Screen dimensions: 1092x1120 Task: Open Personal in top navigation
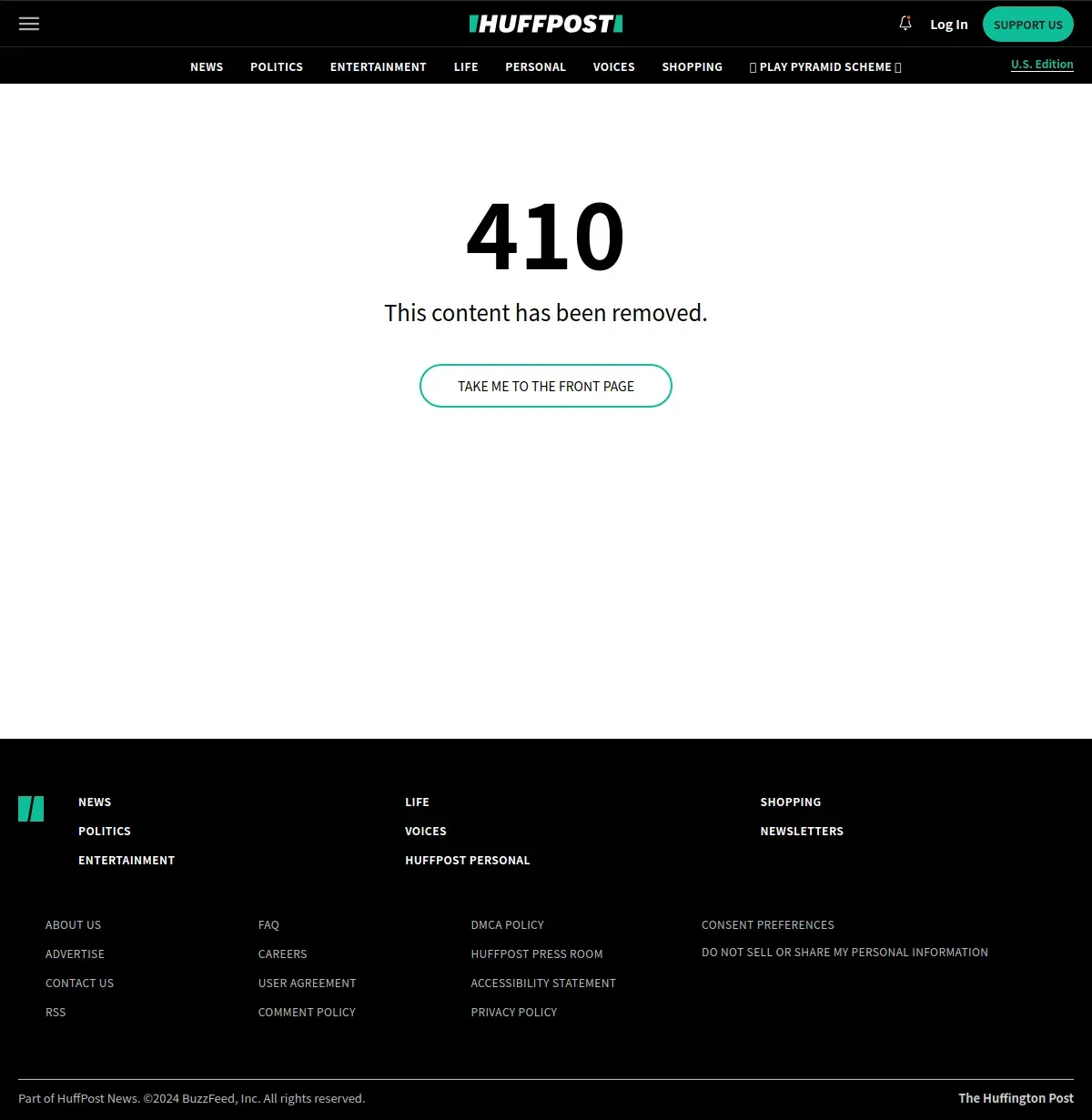click(535, 67)
